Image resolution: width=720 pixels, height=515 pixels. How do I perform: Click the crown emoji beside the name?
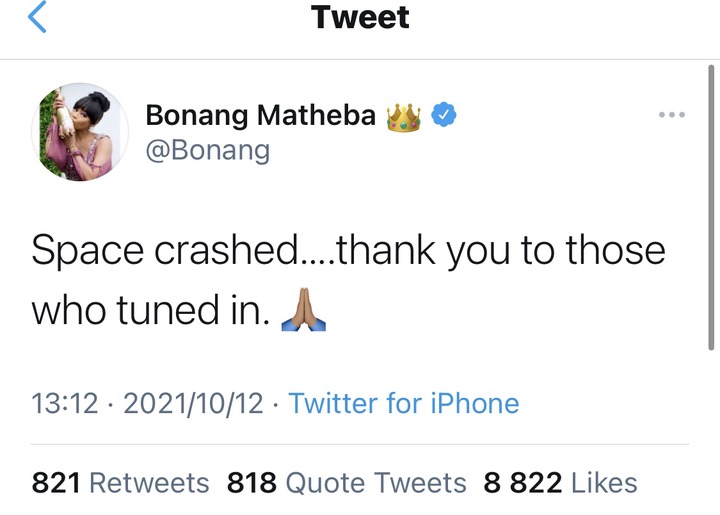pyautogui.click(x=404, y=118)
